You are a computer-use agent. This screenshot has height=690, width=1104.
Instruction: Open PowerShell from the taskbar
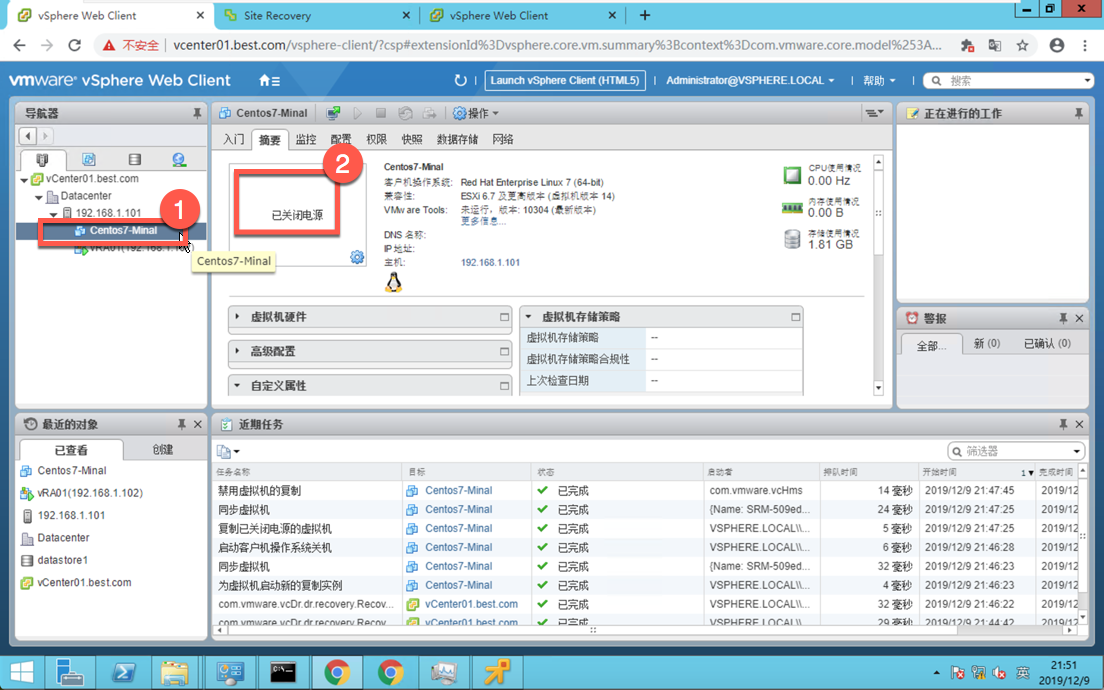125,672
